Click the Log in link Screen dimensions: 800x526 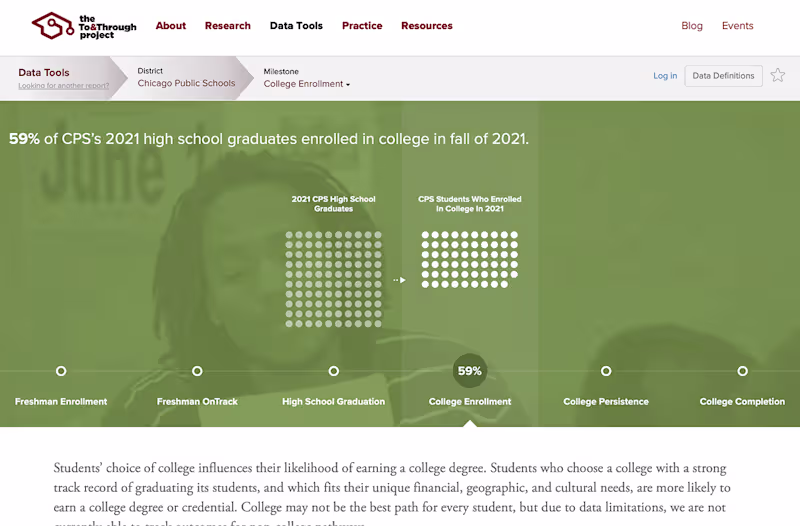coord(665,76)
